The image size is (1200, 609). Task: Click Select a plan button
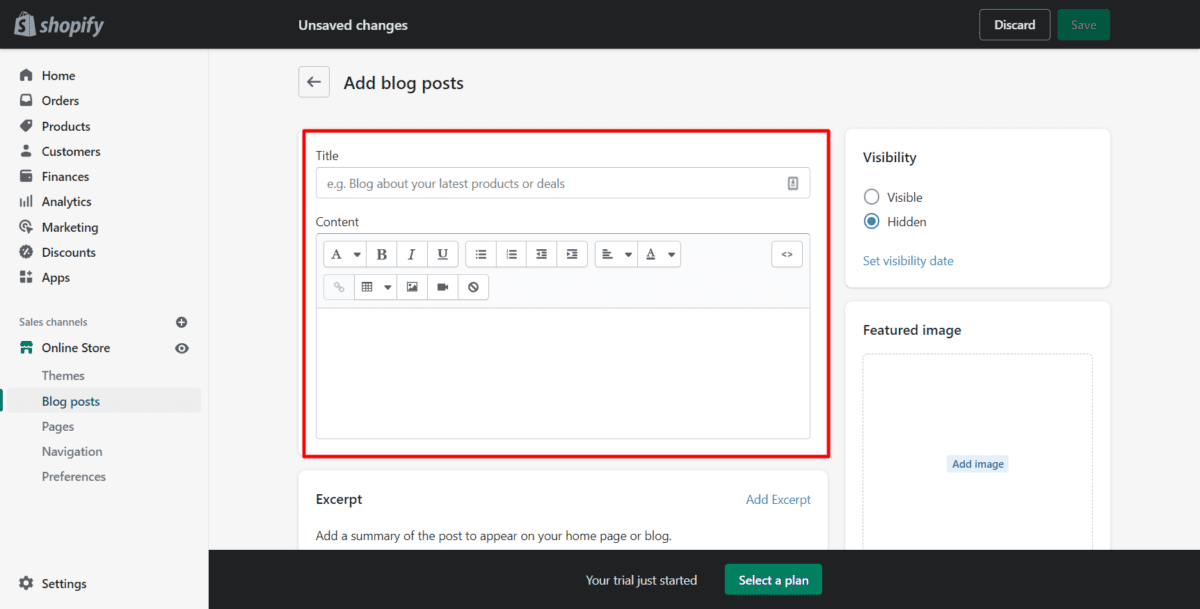pyautogui.click(x=773, y=580)
